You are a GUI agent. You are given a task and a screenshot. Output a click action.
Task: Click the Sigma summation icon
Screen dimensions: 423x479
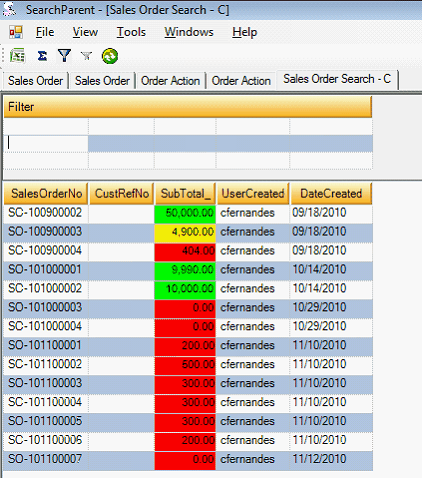pos(42,56)
